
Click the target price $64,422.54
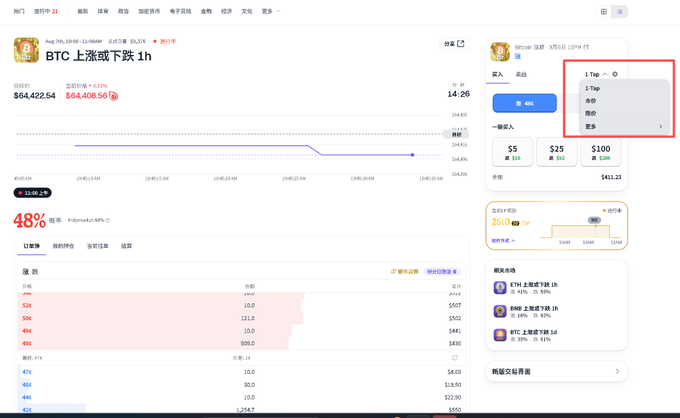35,95
